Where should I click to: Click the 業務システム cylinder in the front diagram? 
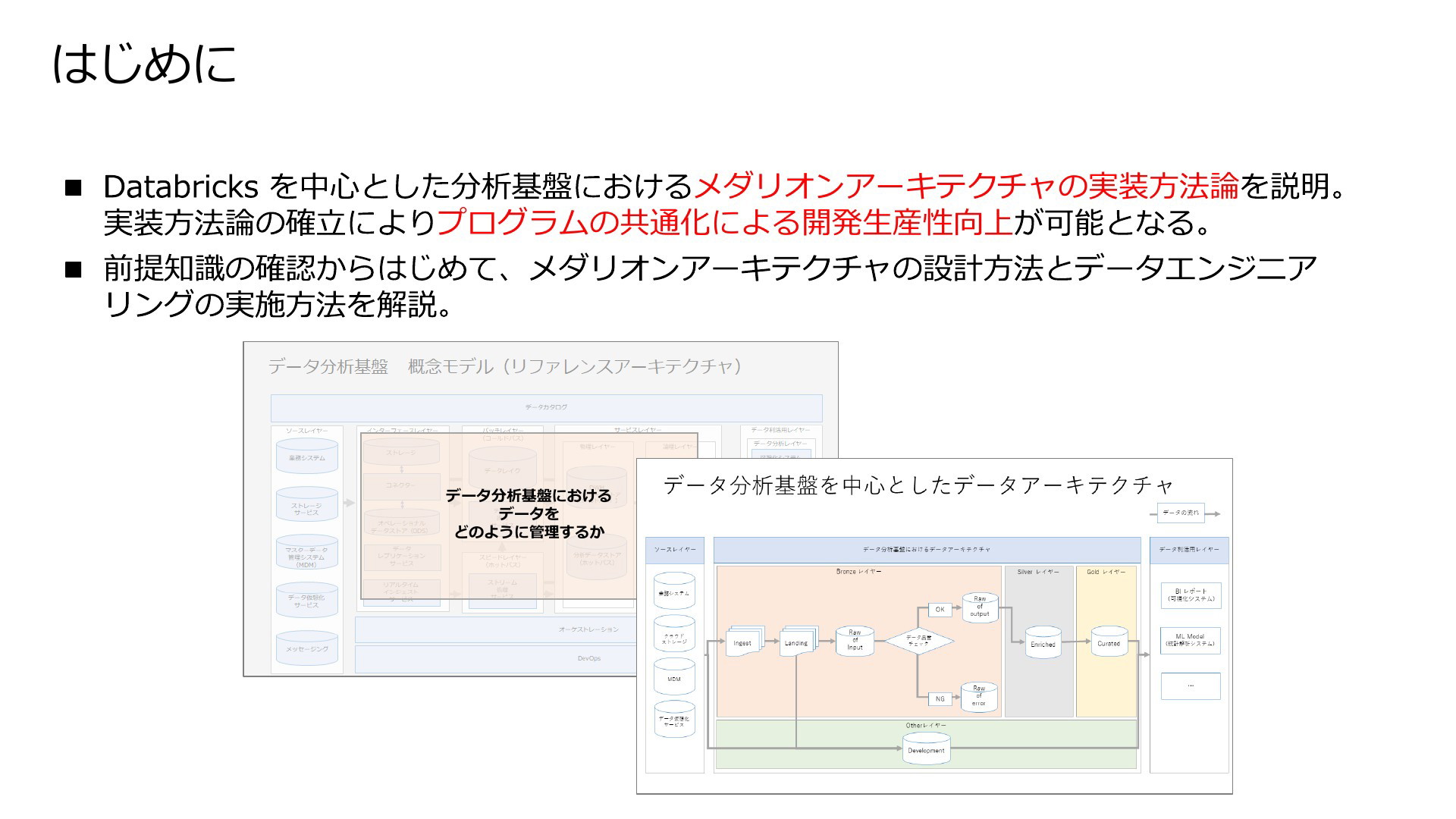pyautogui.click(x=674, y=591)
